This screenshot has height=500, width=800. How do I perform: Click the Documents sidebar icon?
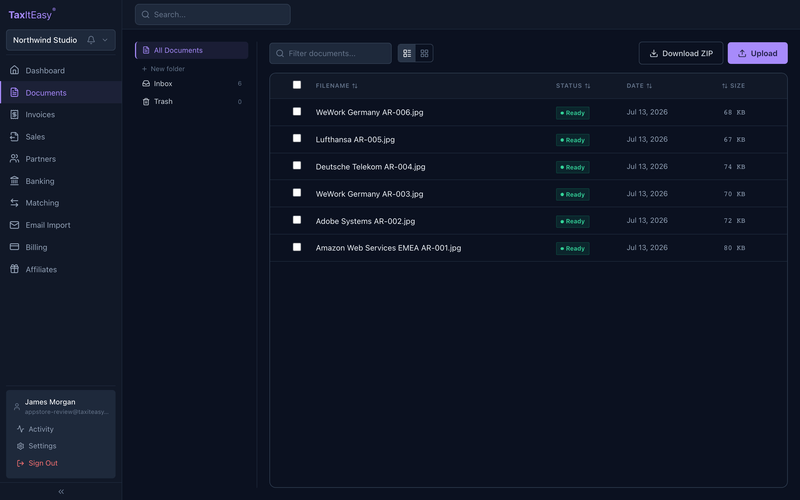point(14,92)
